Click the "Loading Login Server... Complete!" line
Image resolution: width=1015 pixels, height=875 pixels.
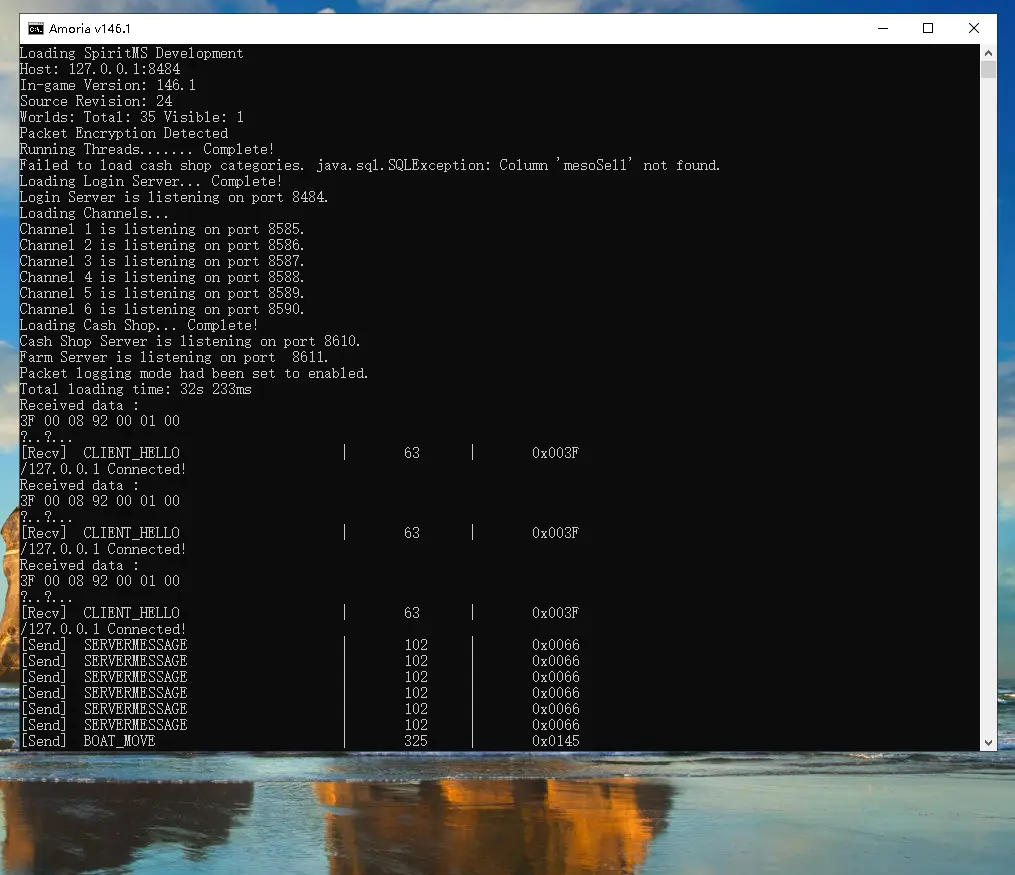click(151, 181)
